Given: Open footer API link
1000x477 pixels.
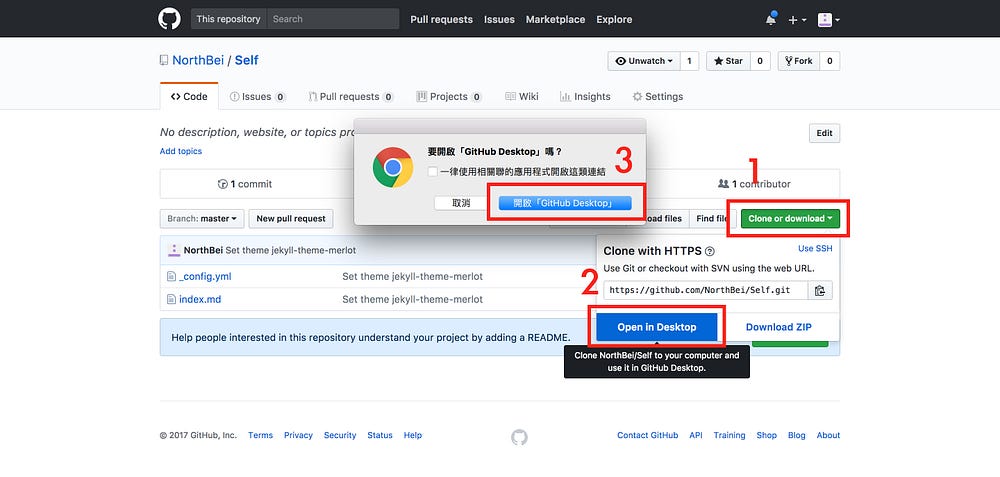Looking at the screenshot, I should [x=696, y=435].
